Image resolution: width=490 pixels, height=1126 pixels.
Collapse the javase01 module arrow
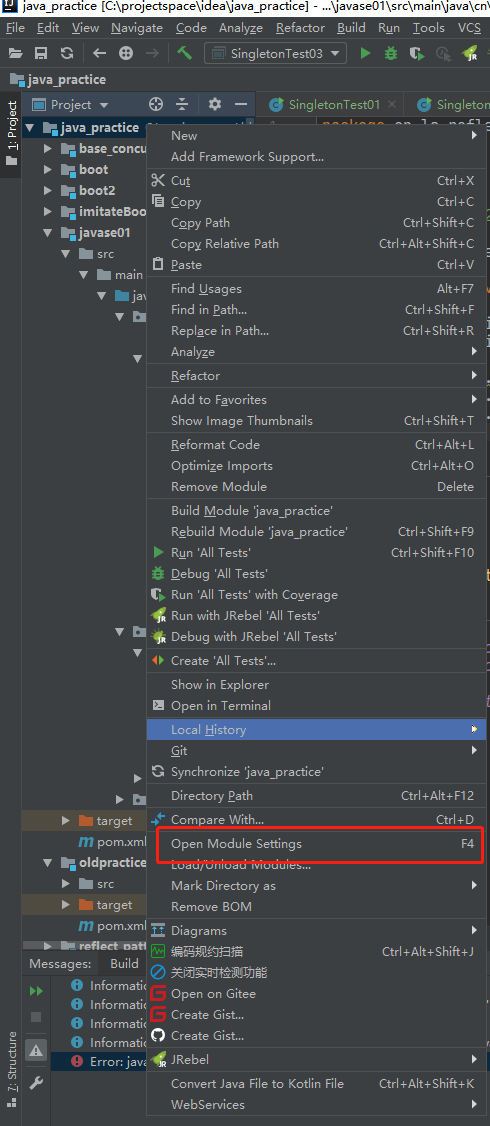pyautogui.click(x=48, y=233)
